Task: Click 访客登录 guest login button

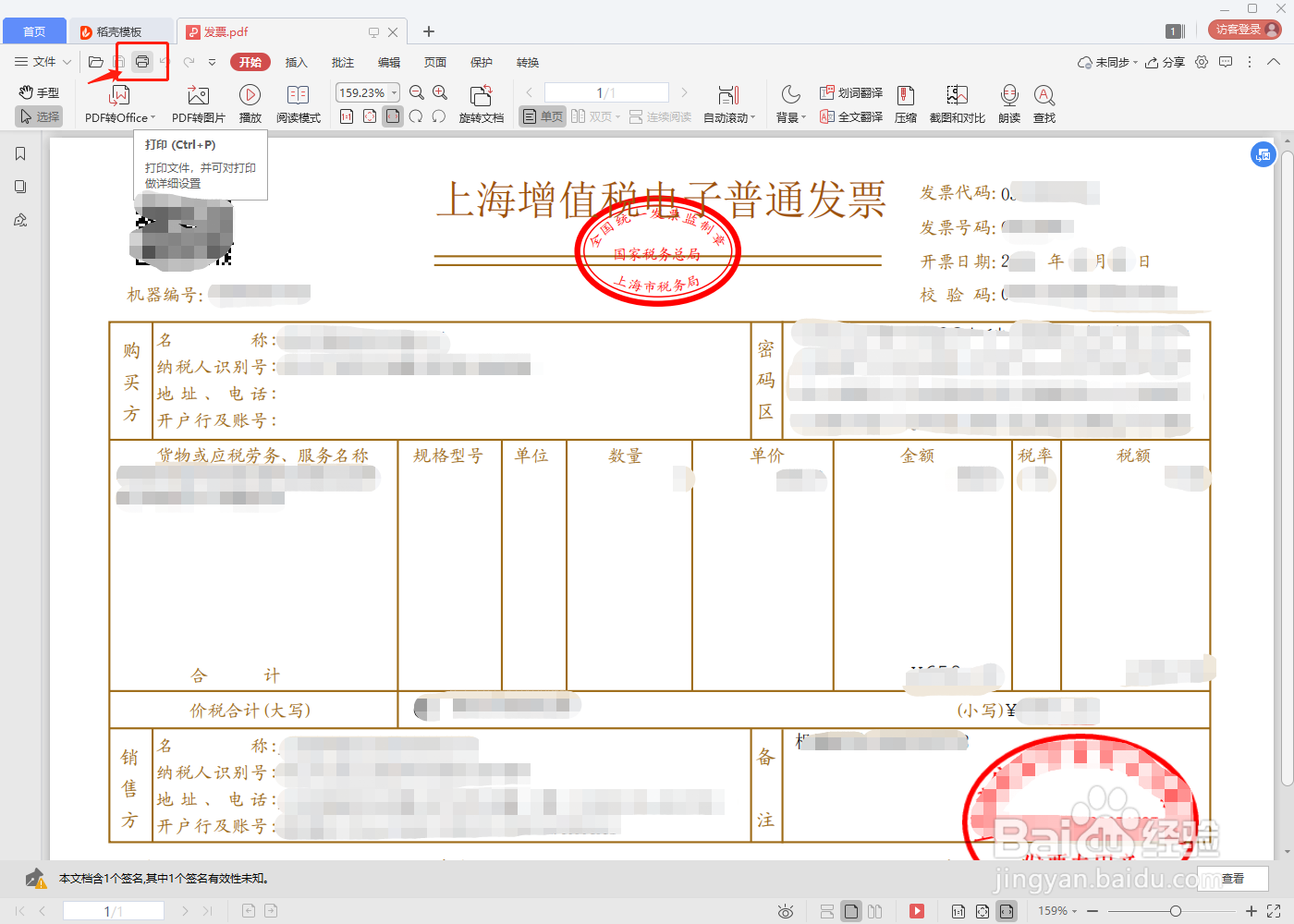Action: point(1245,30)
